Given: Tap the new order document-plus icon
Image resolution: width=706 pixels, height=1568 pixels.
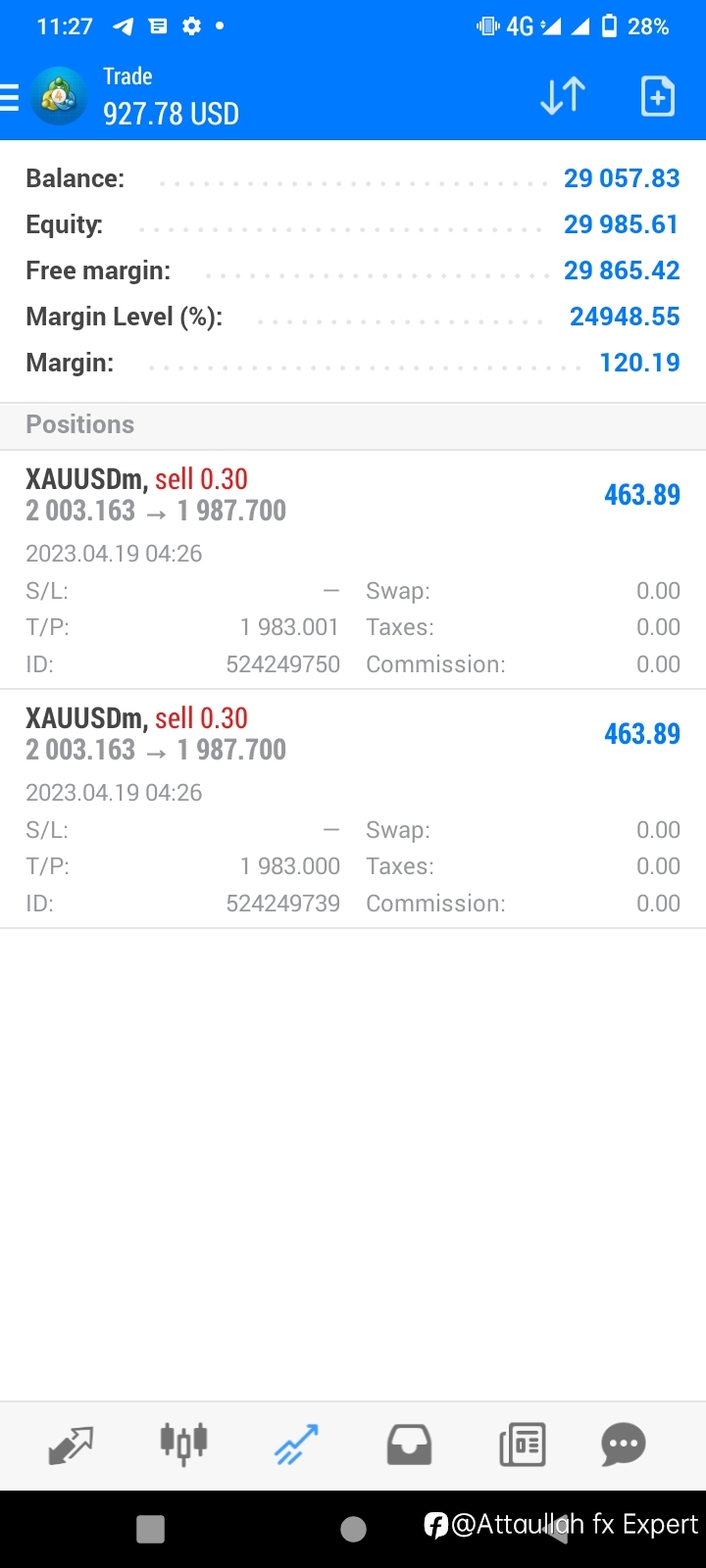Looking at the screenshot, I should point(658,96).
